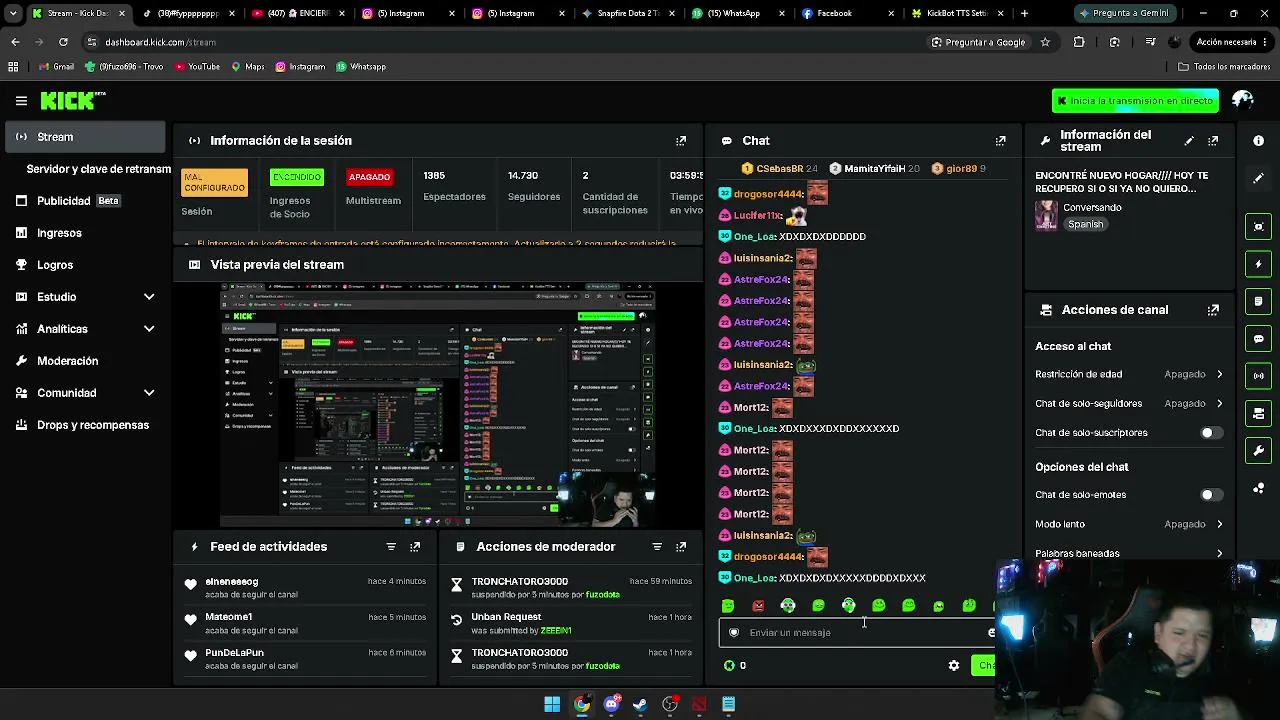The height and width of the screenshot is (720, 1280).
Task: Open the Todos los marcadores folder
Action: pyautogui.click(x=1224, y=67)
